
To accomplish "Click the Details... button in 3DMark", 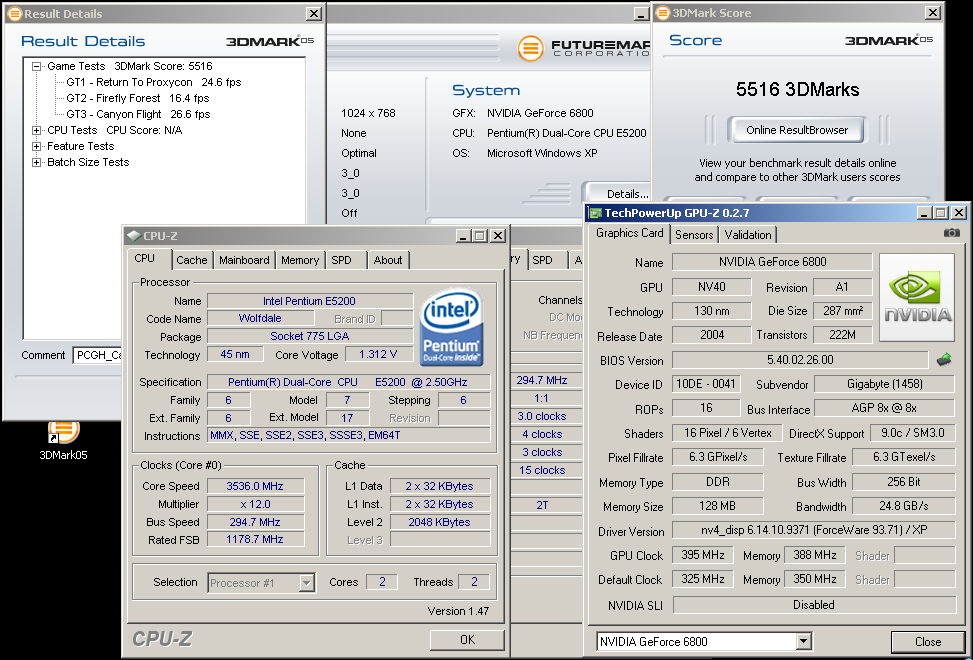I will coord(616,193).
